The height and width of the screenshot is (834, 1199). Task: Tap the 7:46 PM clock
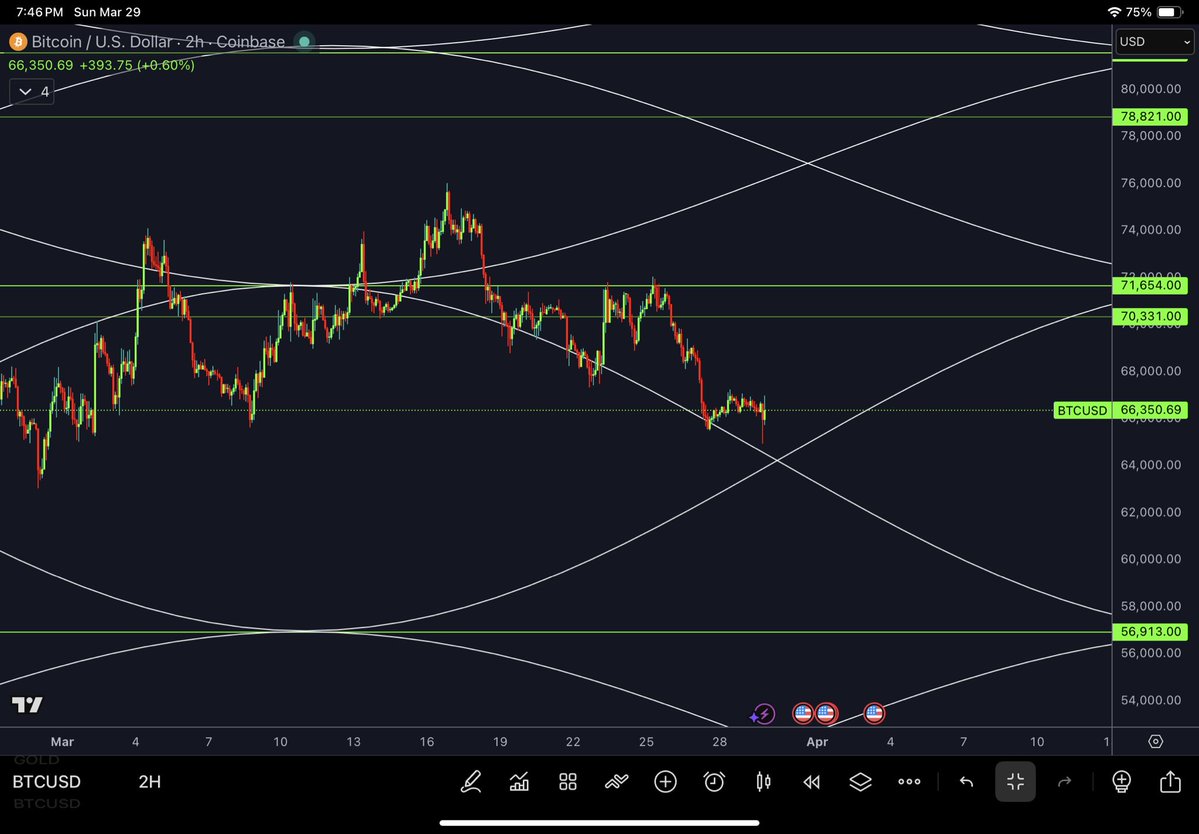click(40, 12)
